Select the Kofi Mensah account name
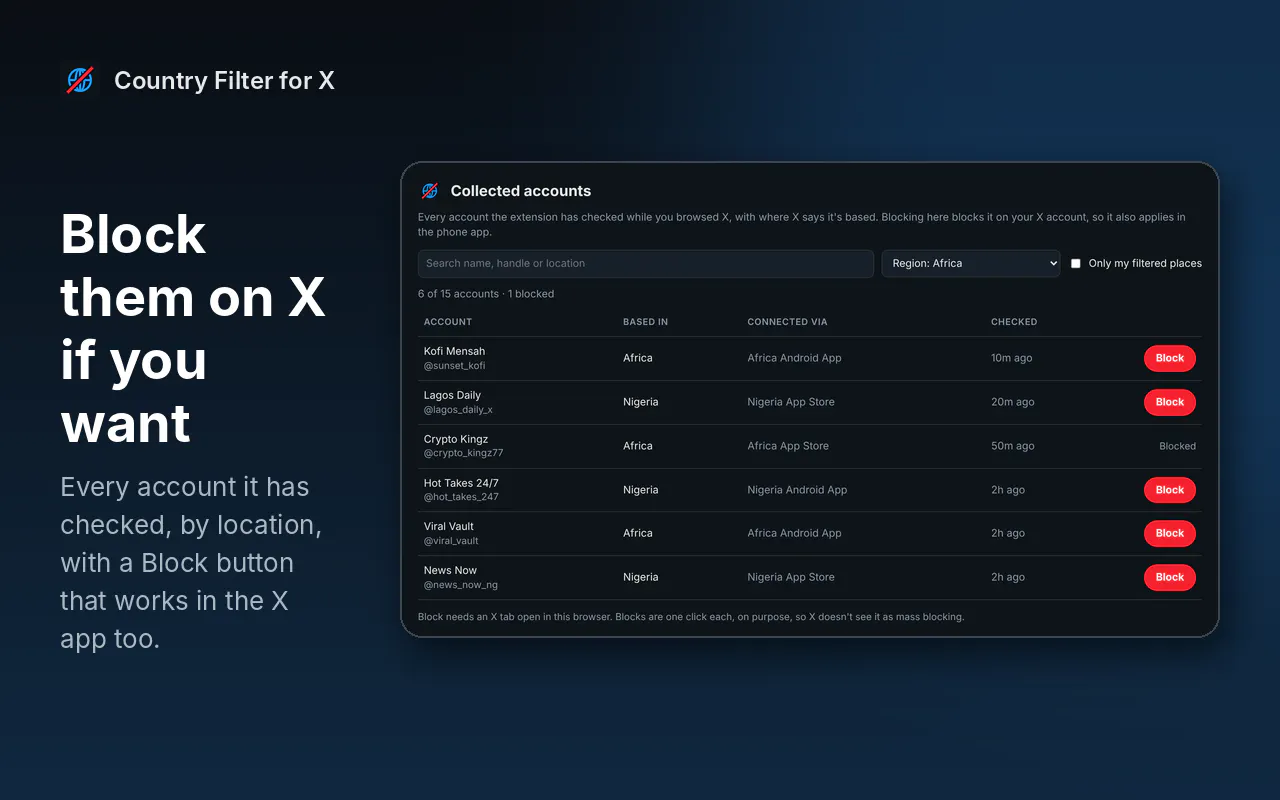The height and width of the screenshot is (800, 1280). point(454,352)
